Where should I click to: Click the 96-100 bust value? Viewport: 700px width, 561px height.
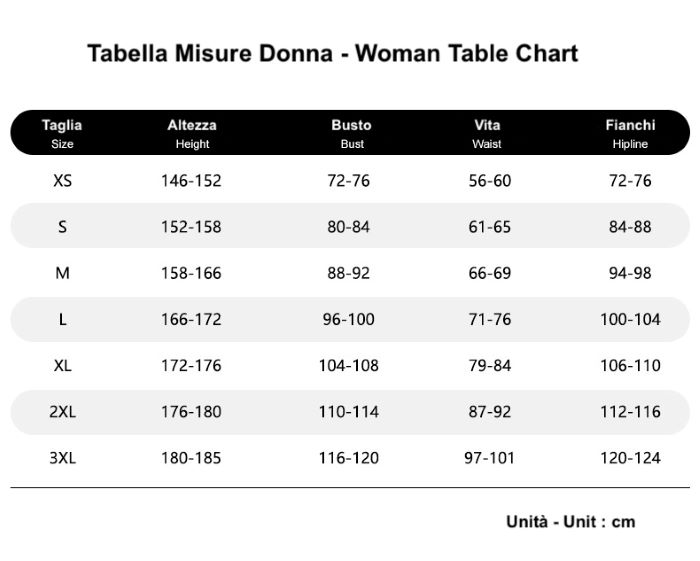[349, 320]
